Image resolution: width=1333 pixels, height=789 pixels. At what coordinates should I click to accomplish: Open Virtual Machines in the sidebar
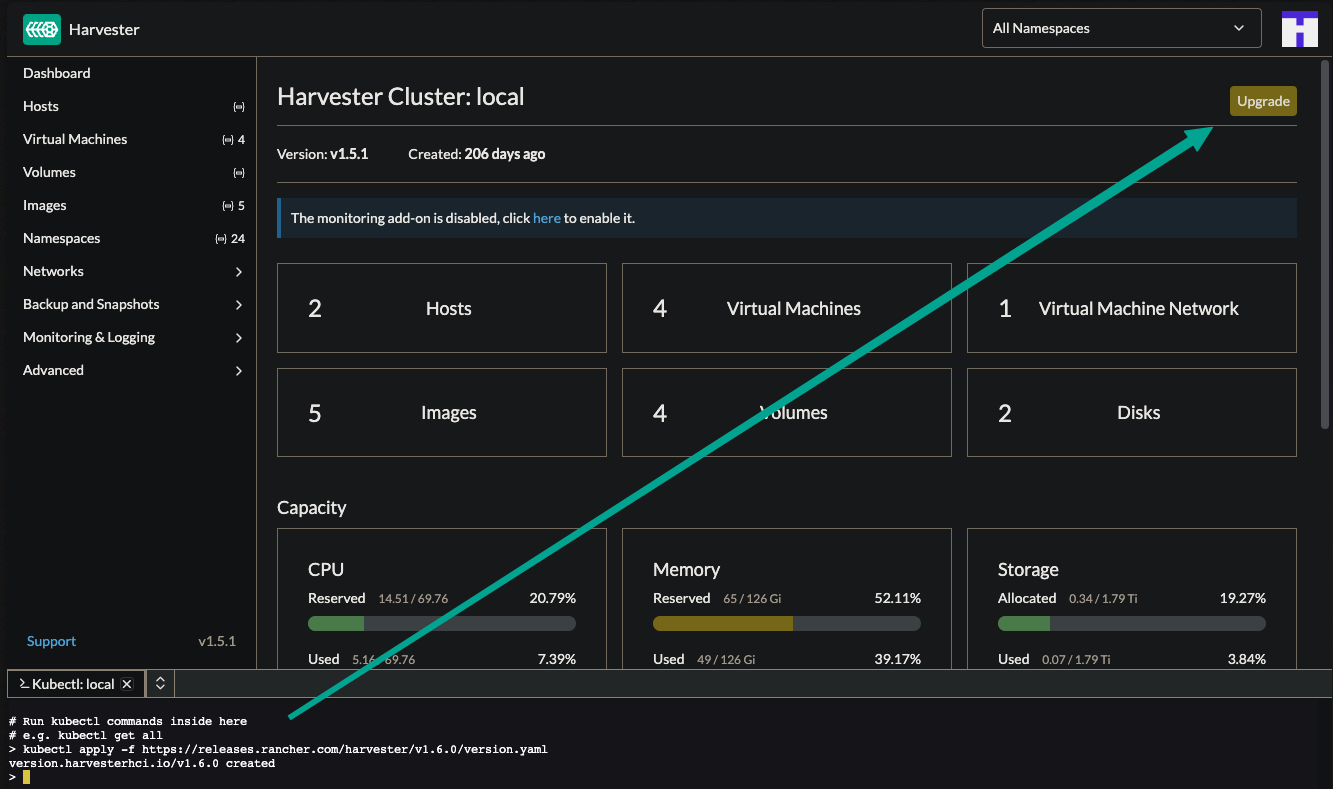[x=75, y=139]
